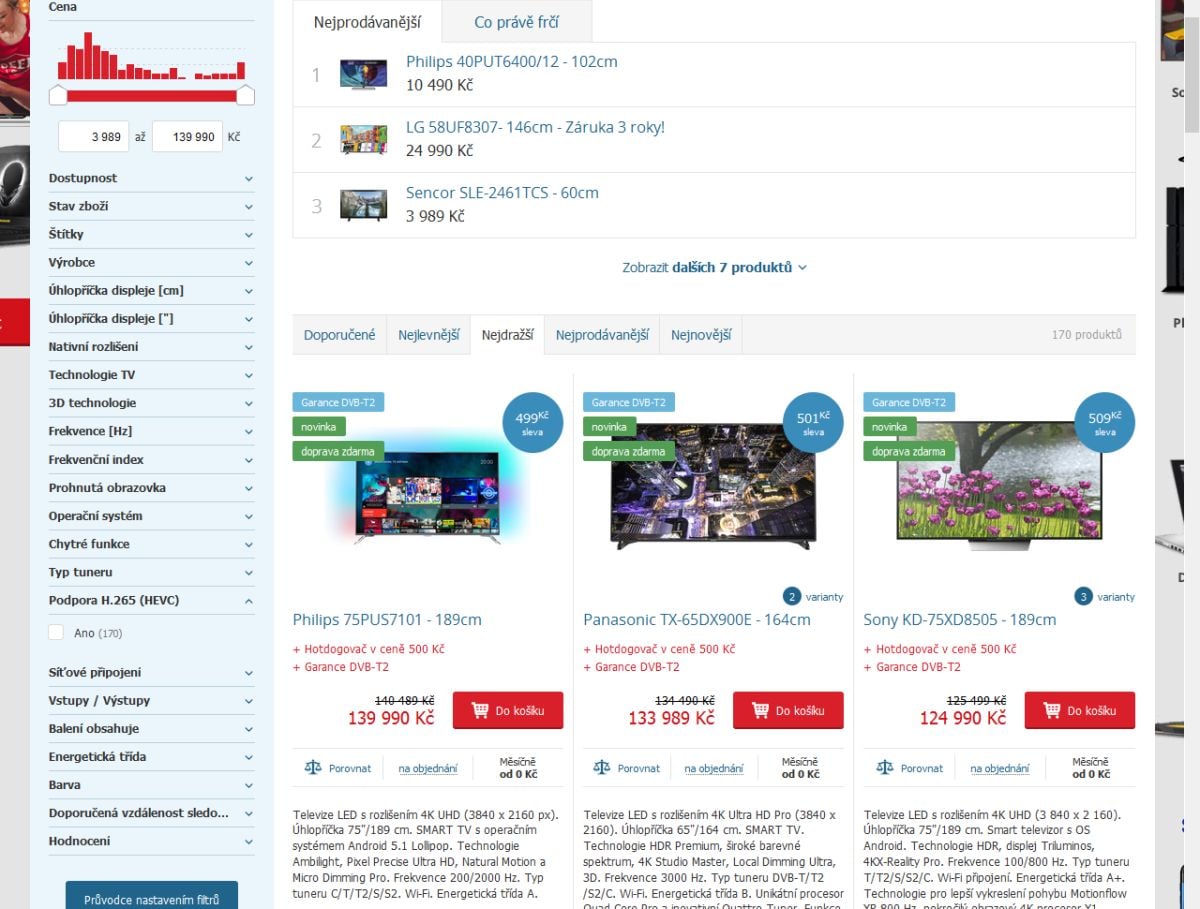
Task: Expand the Úhlopříčka displeje [cm] filter
Action: pos(151,291)
